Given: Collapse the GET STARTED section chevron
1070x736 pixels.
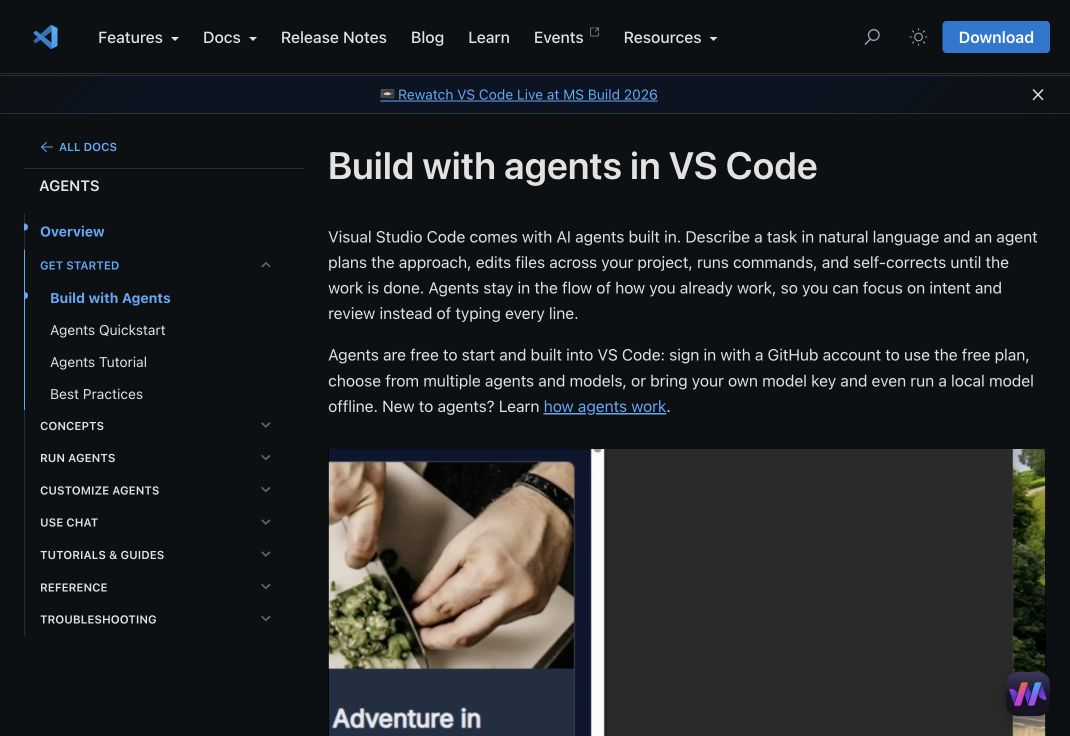Looking at the screenshot, I should click(266, 265).
